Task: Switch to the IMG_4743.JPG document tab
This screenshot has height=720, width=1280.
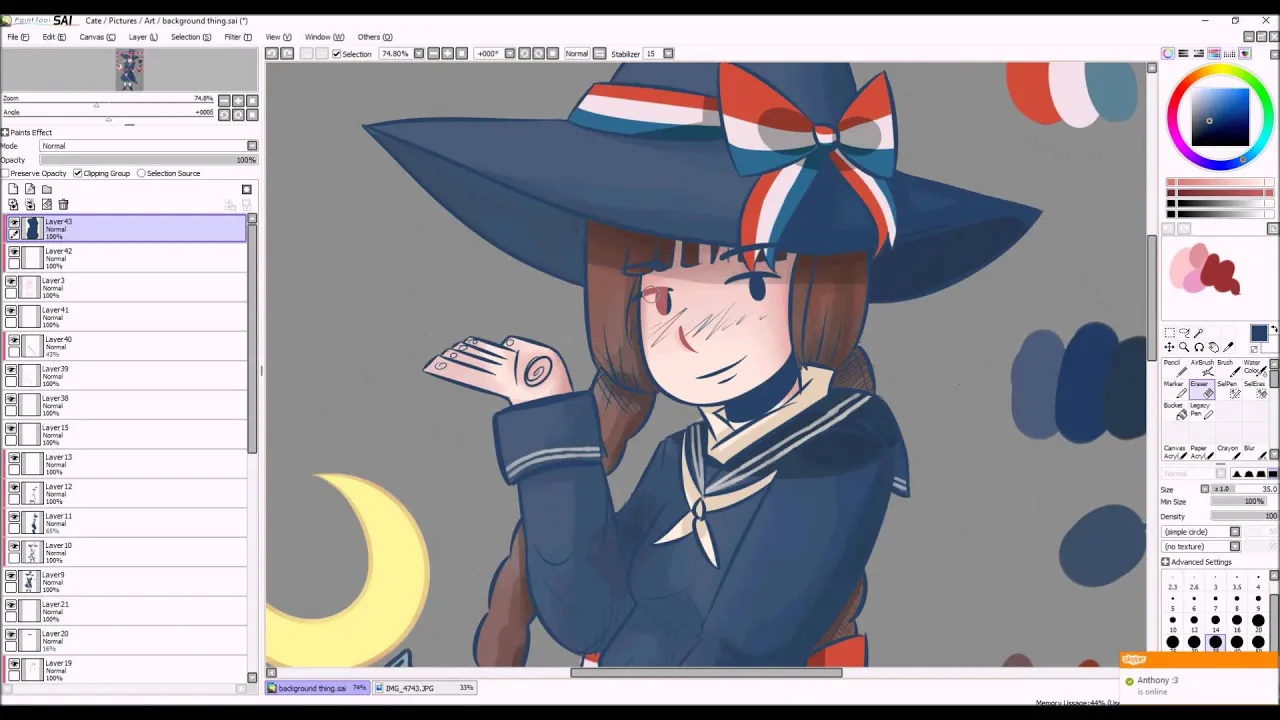Action: pyautogui.click(x=424, y=688)
